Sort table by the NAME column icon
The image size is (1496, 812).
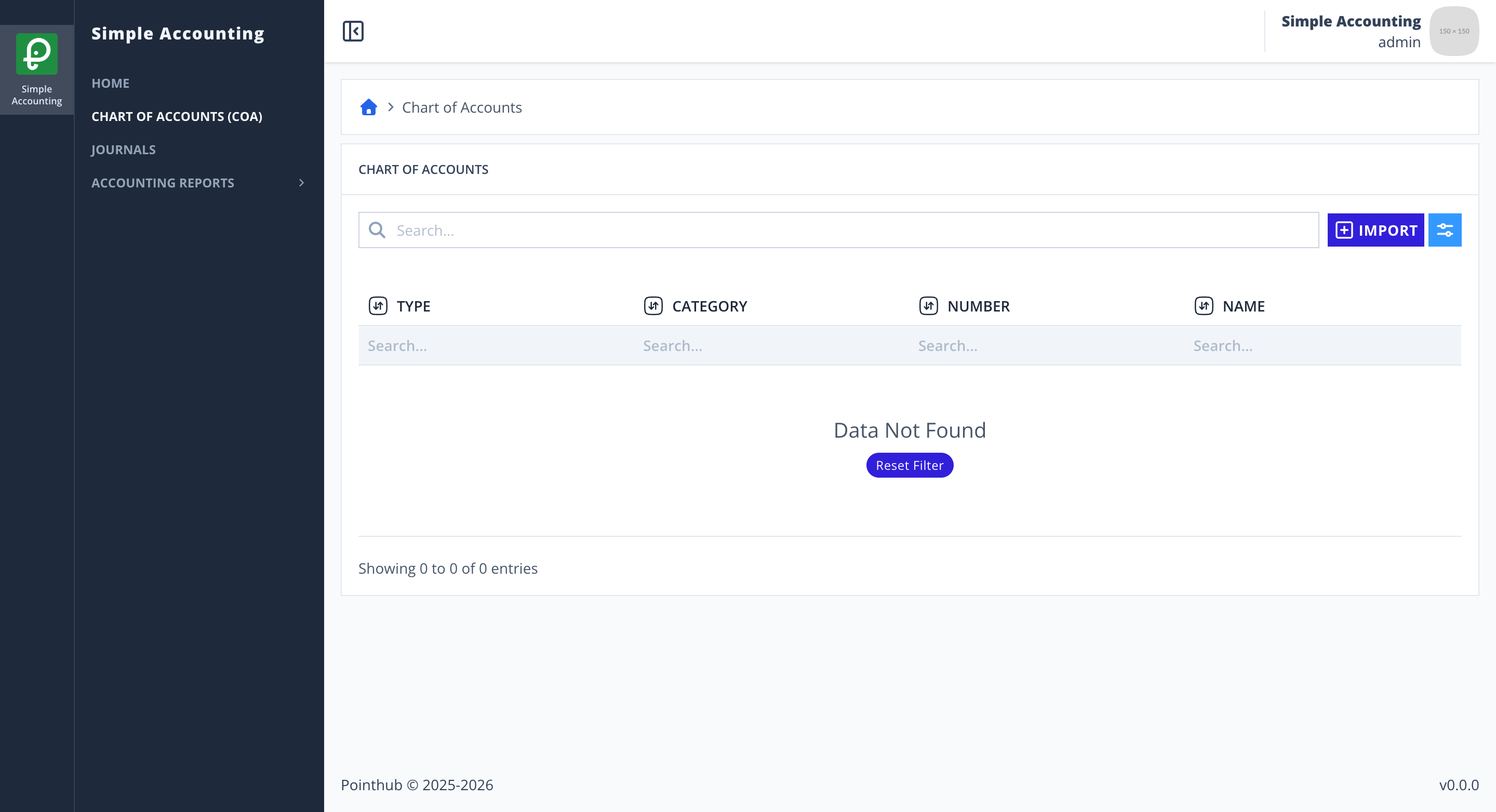(1204, 306)
